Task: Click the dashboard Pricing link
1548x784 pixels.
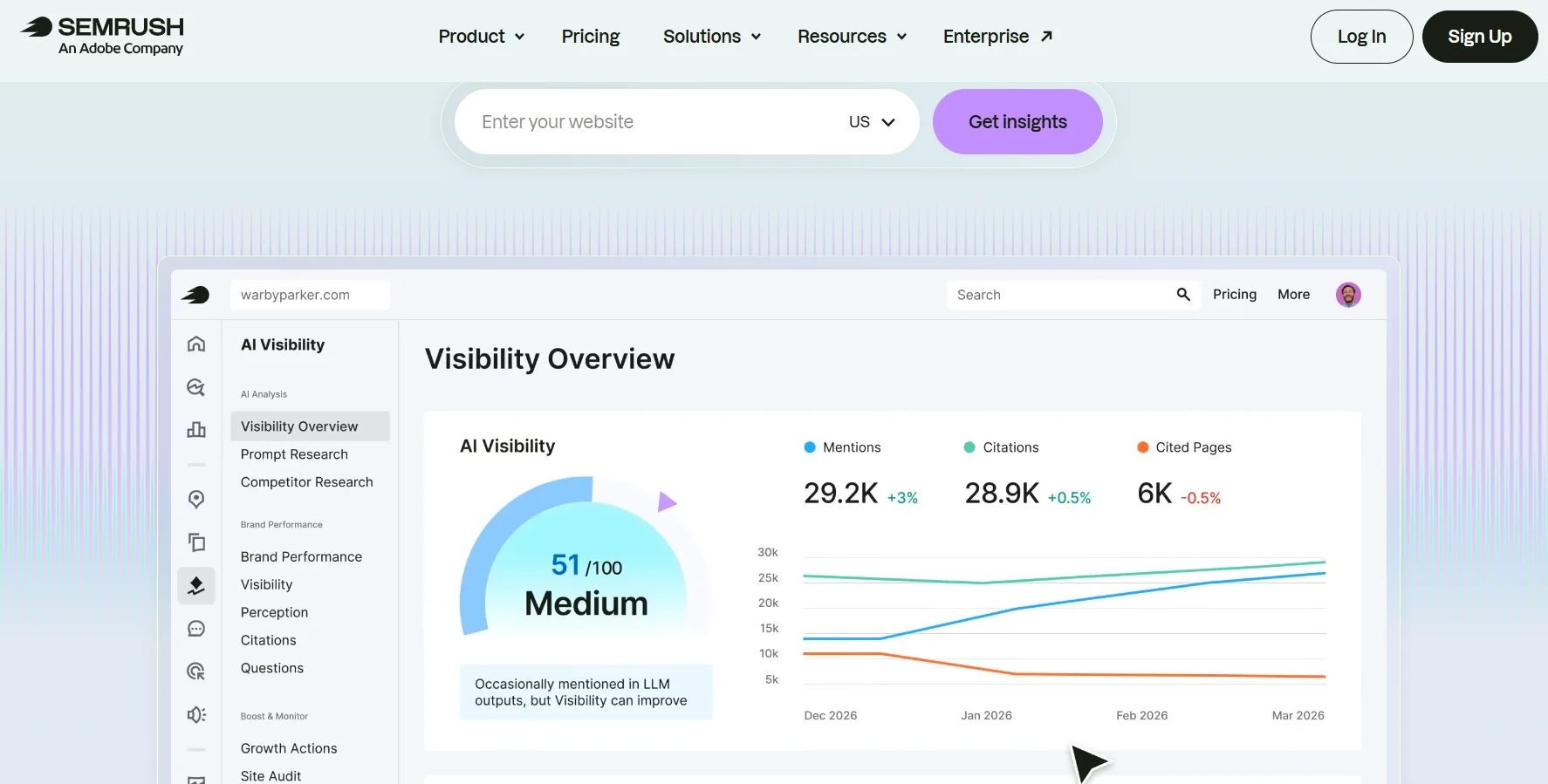Action: pyautogui.click(x=1235, y=295)
